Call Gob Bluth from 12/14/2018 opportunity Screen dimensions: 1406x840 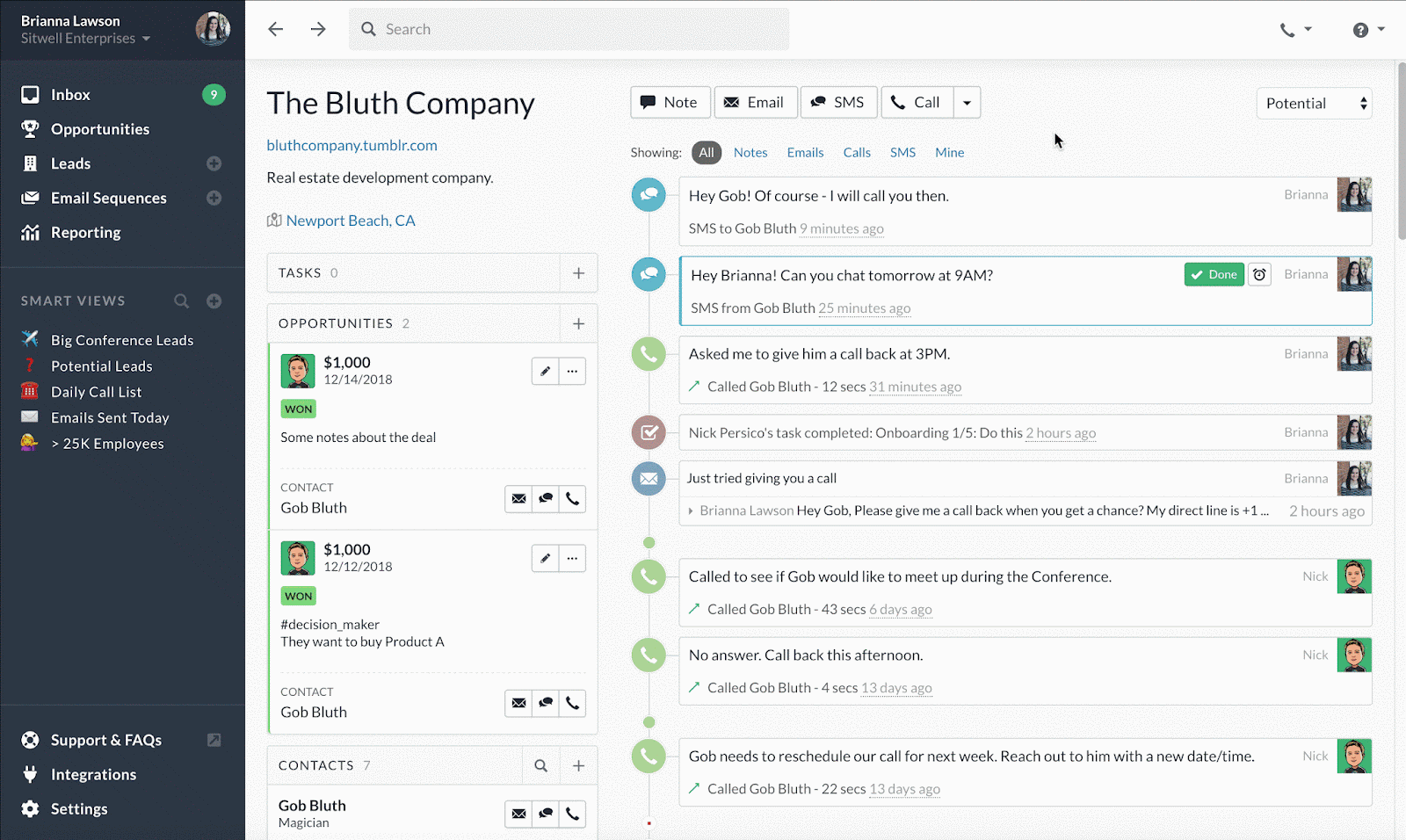pos(572,499)
